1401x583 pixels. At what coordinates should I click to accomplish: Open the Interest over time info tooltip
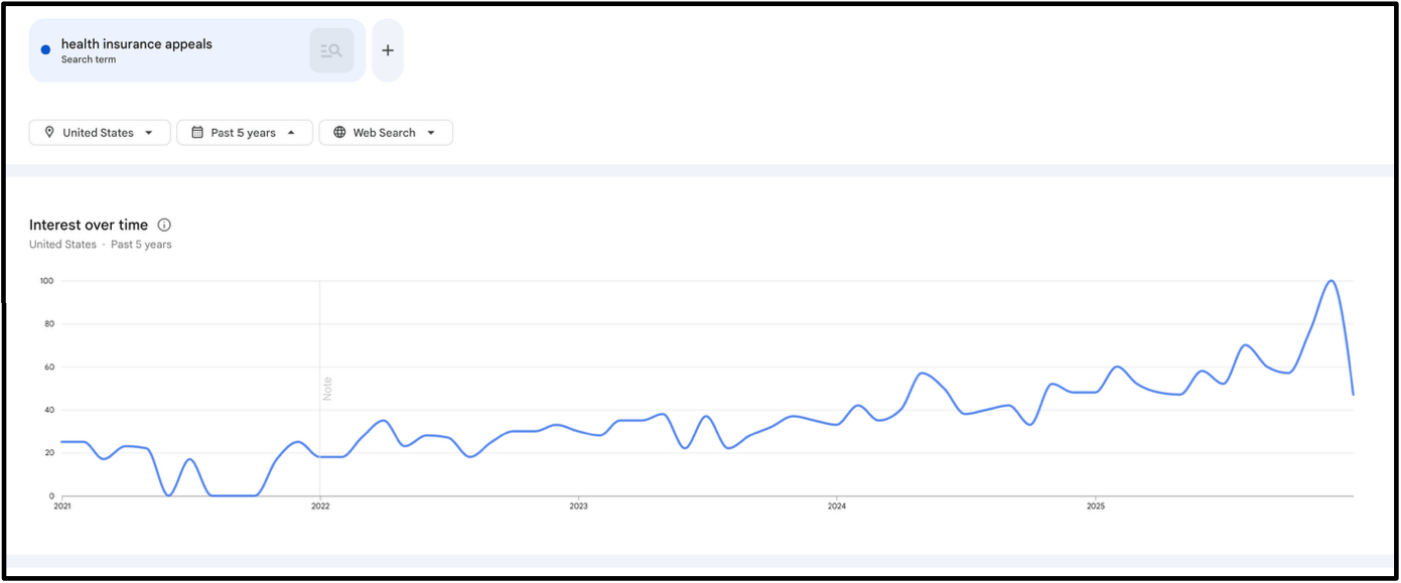tap(164, 225)
